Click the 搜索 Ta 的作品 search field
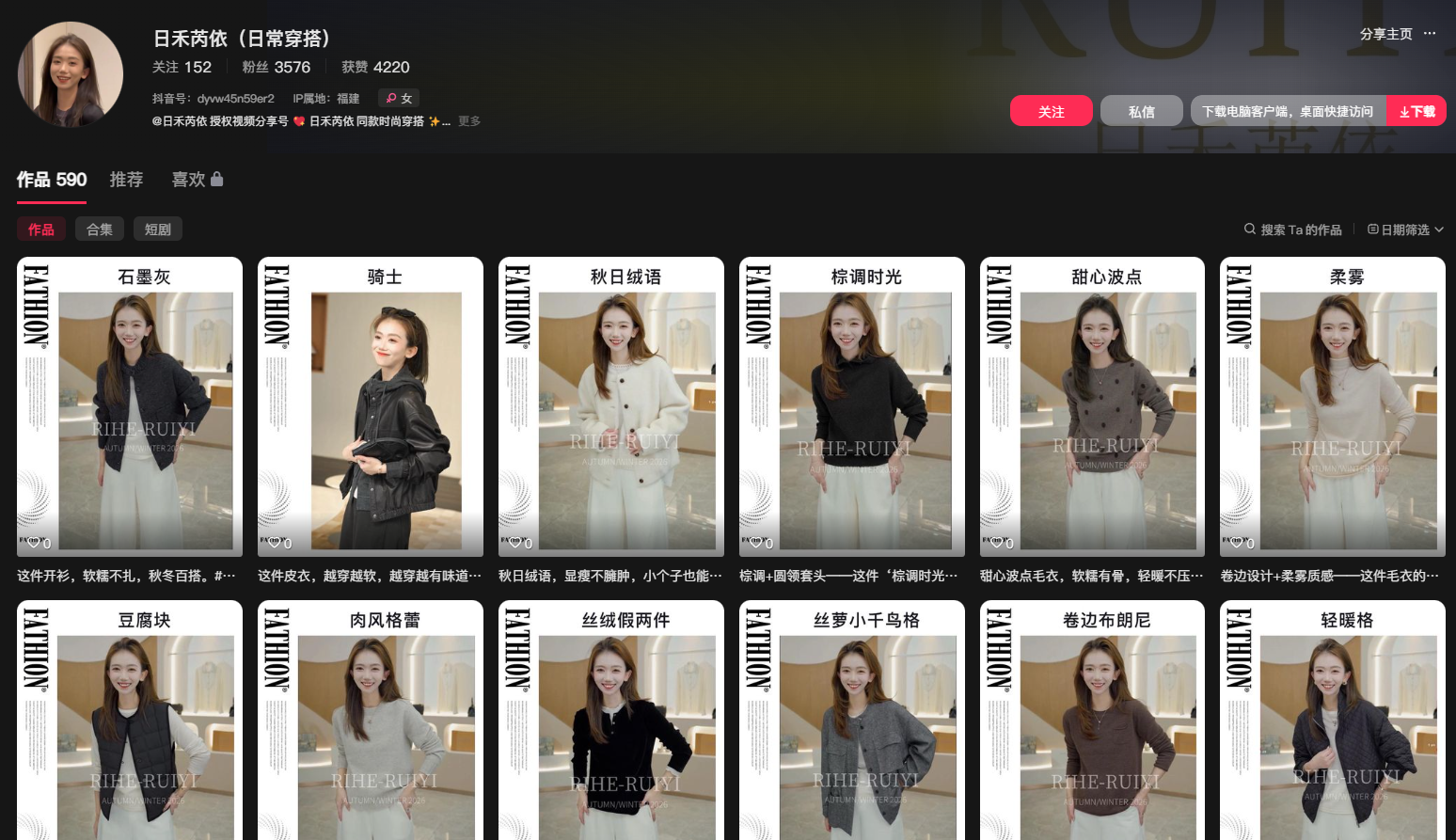Viewport: 1456px width, 840px height. pyautogui.click(x=1301, y=230)
